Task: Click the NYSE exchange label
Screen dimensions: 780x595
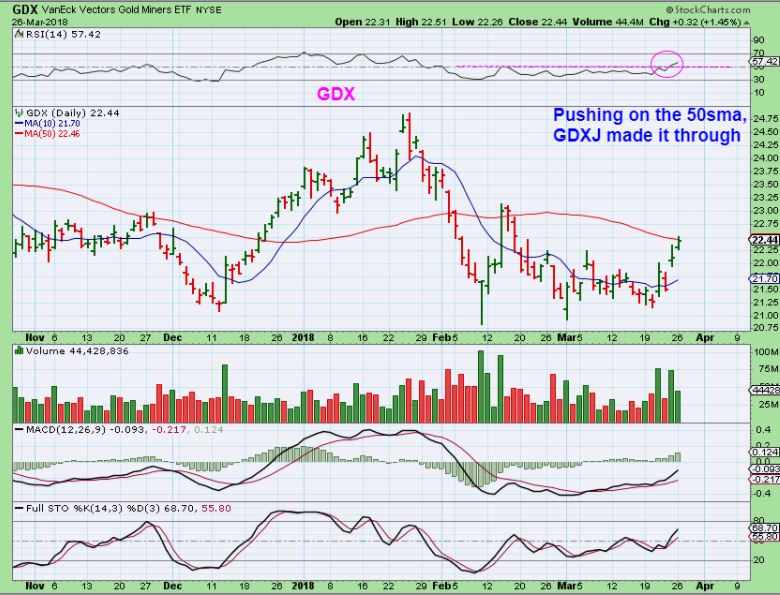Action: (208, 10)
